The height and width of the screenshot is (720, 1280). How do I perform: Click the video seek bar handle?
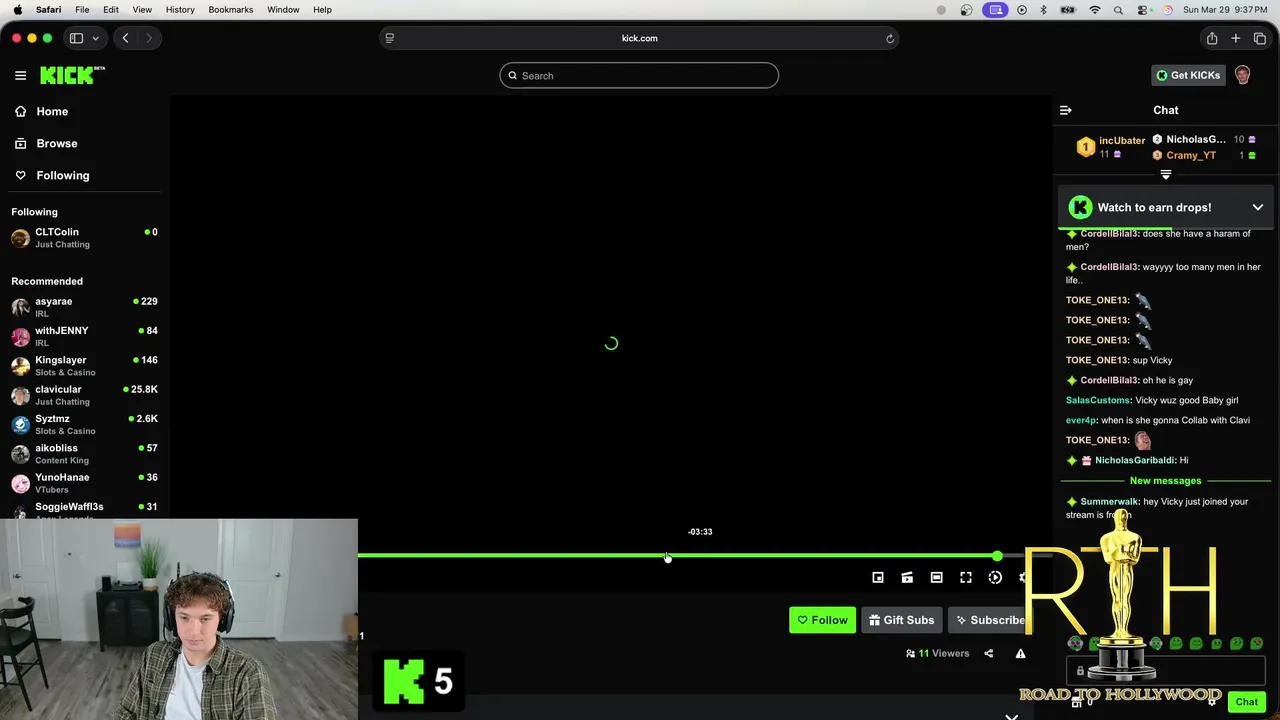tap(997, 555)
